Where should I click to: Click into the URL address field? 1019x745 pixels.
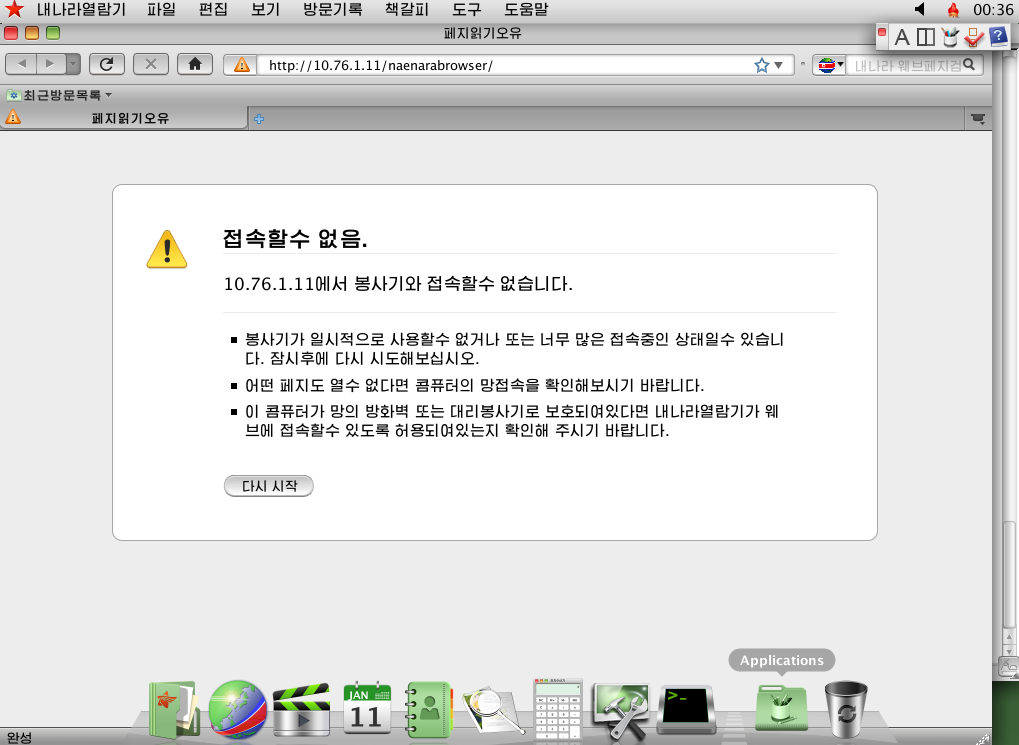[500, 66]
